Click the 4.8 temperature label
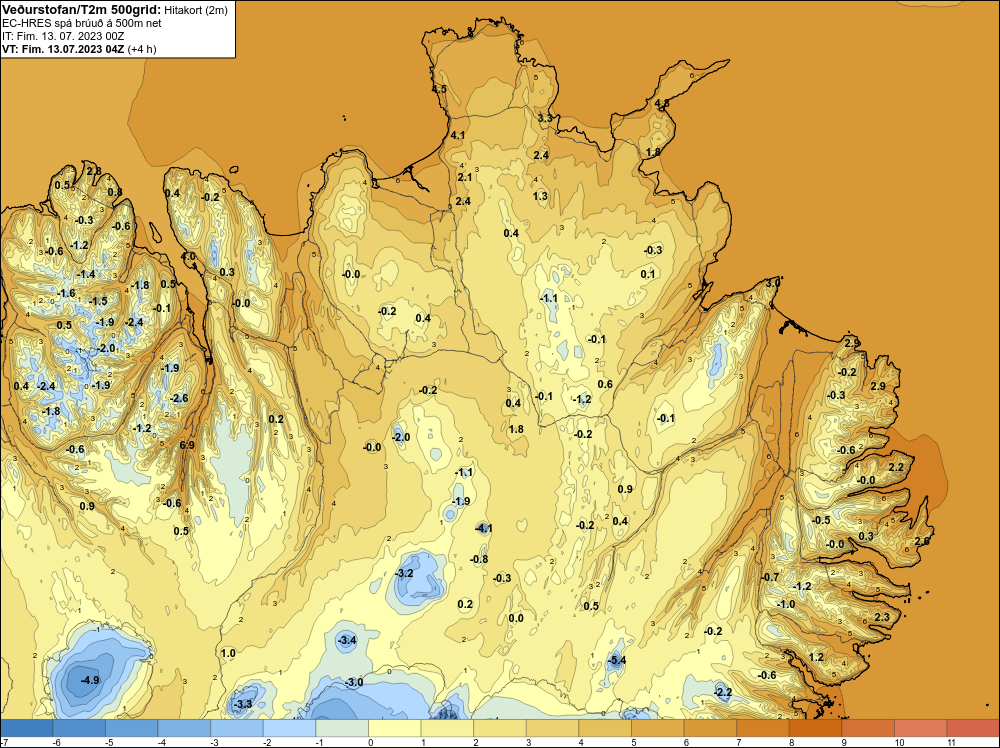This screenshot has width=1000, height=748. pos(662,103)
